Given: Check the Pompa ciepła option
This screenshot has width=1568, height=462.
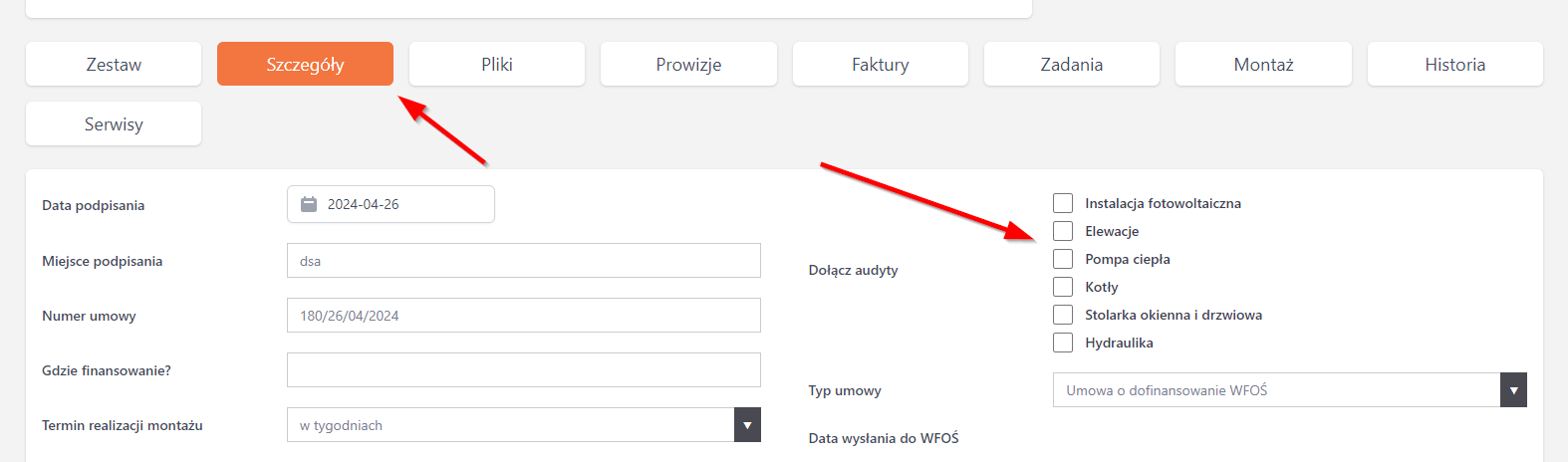Looking at the screenshot, I should point(1063,259).
